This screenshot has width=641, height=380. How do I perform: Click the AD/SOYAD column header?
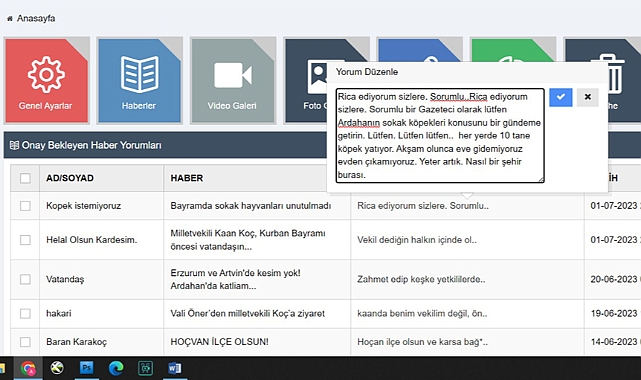tap(70, 178)
